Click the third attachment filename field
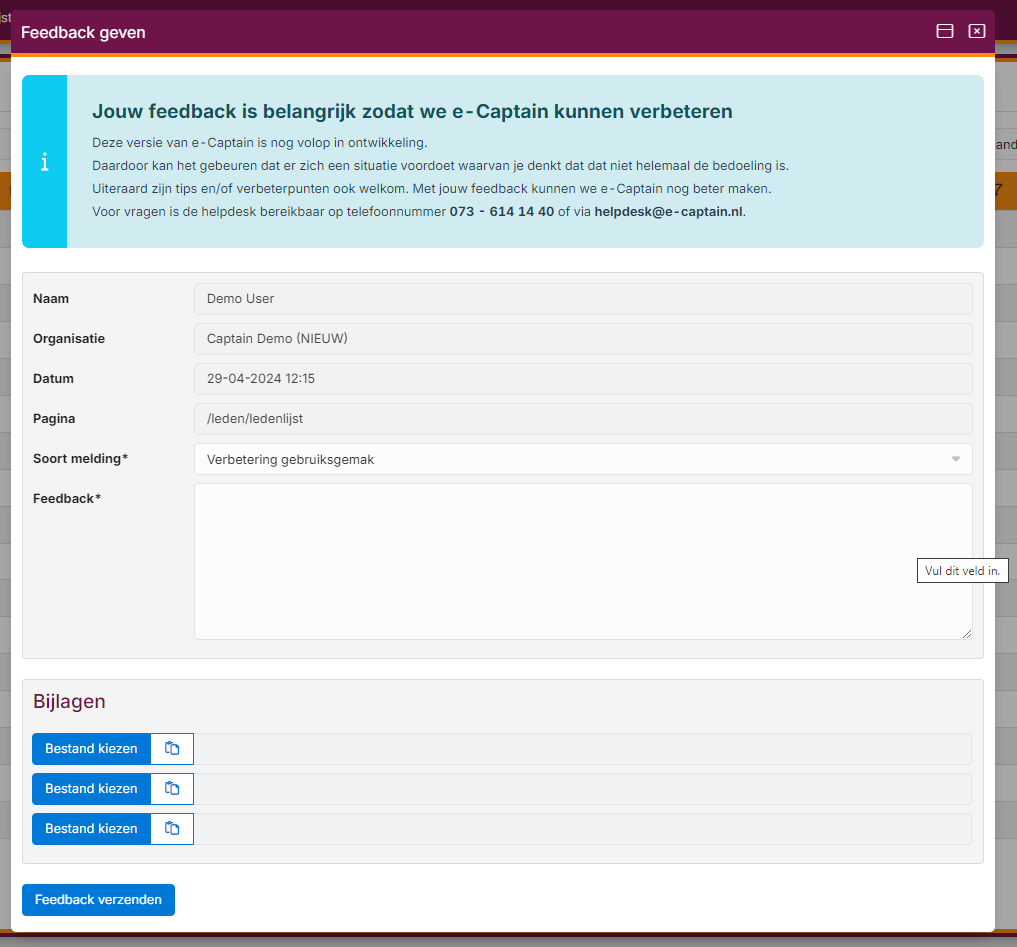 582,829
